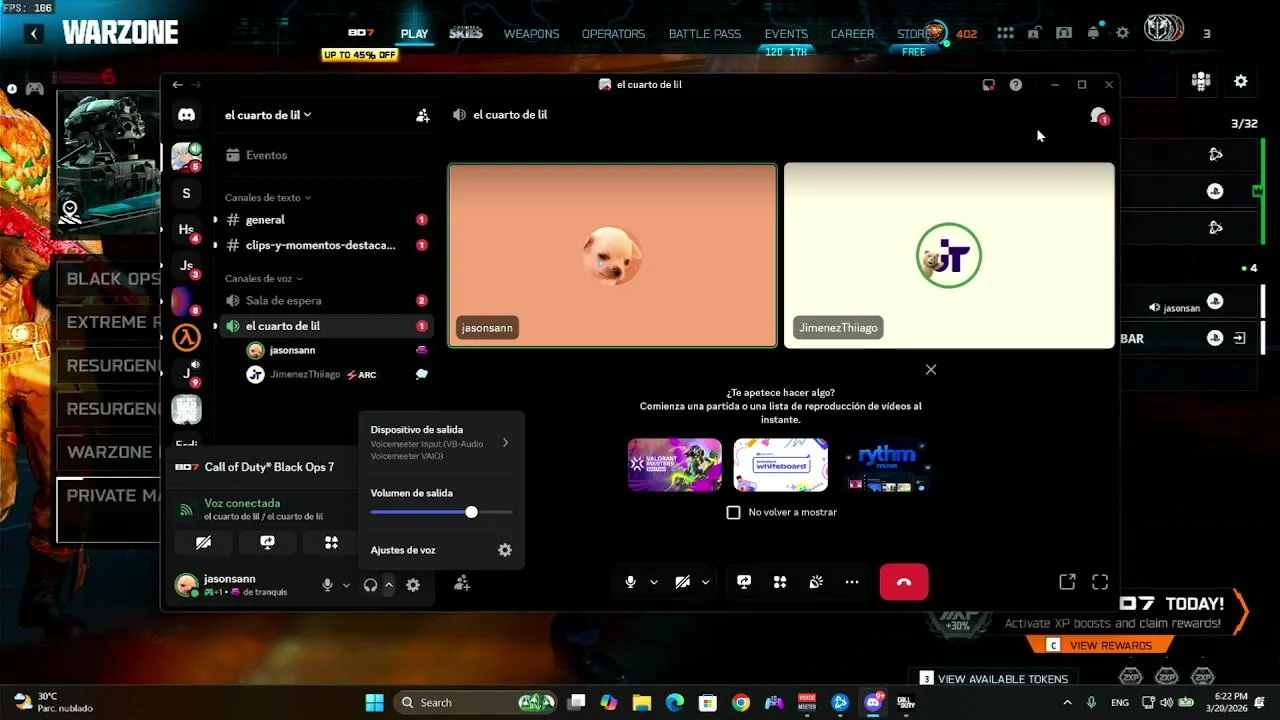Open Warzone settings gear in top bar
Screen dimensions: 1280x720
(x=1122, y=33)
